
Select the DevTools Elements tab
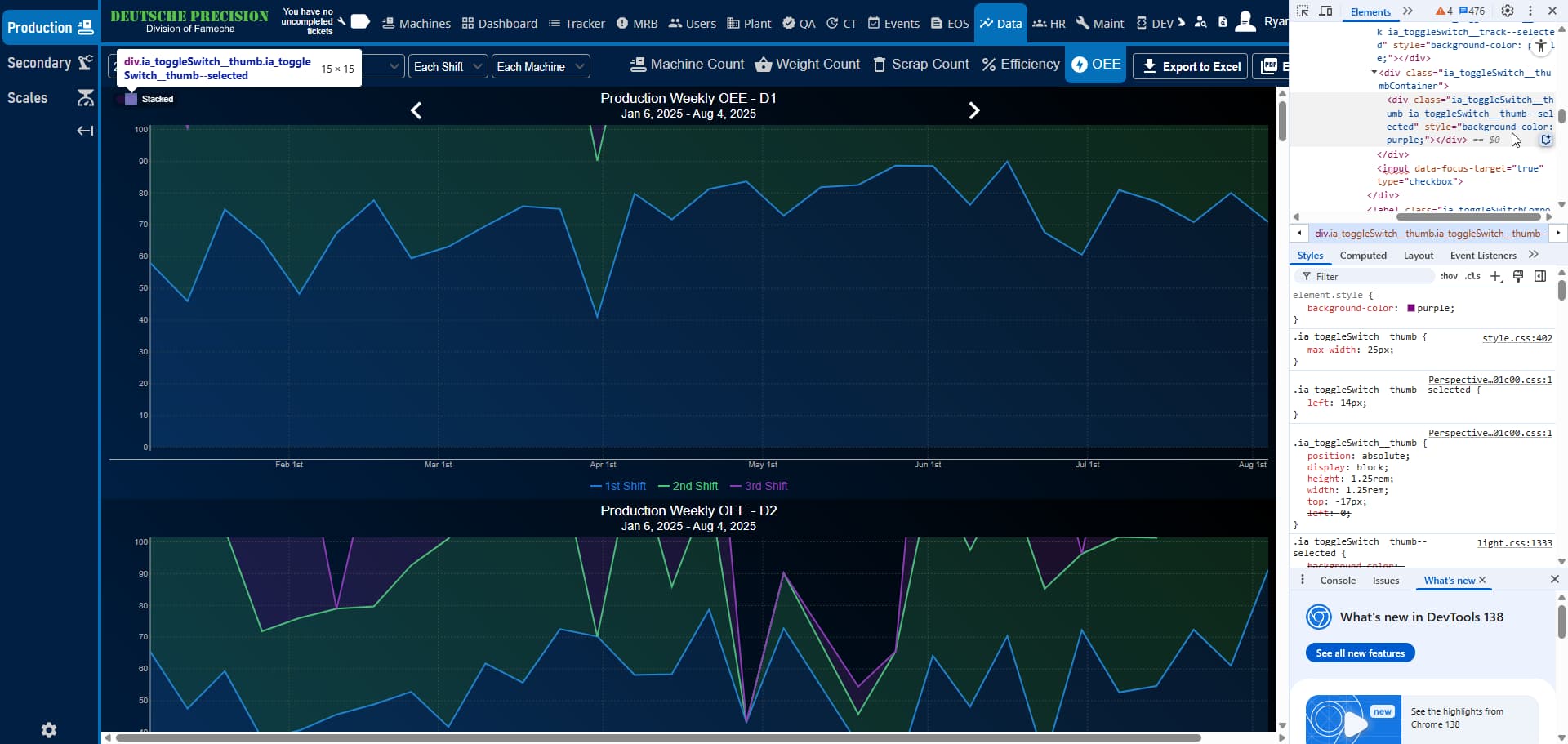pos(1370,11)
